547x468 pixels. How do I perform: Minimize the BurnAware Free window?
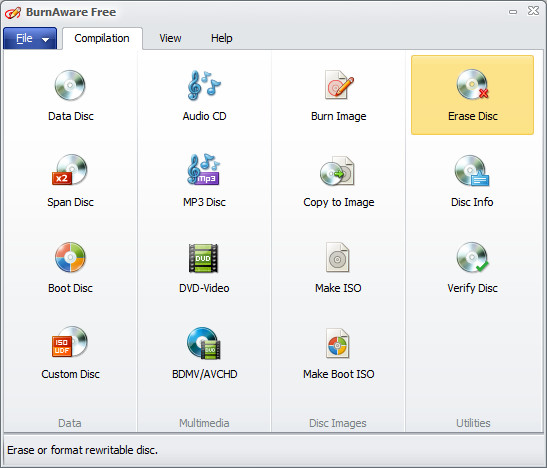click(x=513, y=12)
